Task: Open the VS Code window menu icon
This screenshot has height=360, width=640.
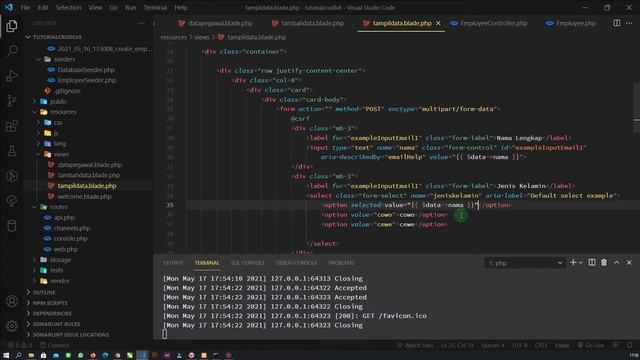Action: click(8, 7)
